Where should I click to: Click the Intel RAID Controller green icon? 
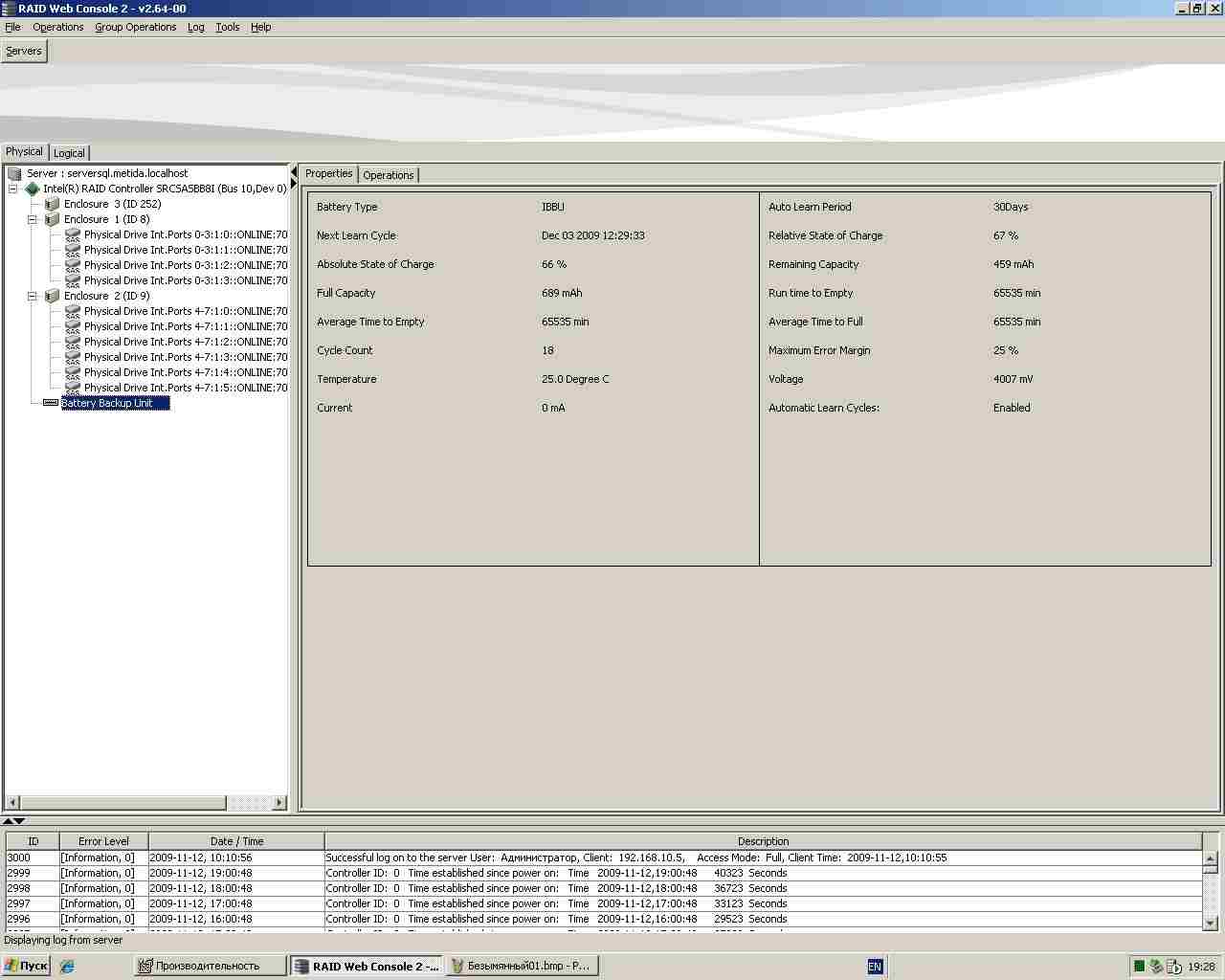[33, 189]
